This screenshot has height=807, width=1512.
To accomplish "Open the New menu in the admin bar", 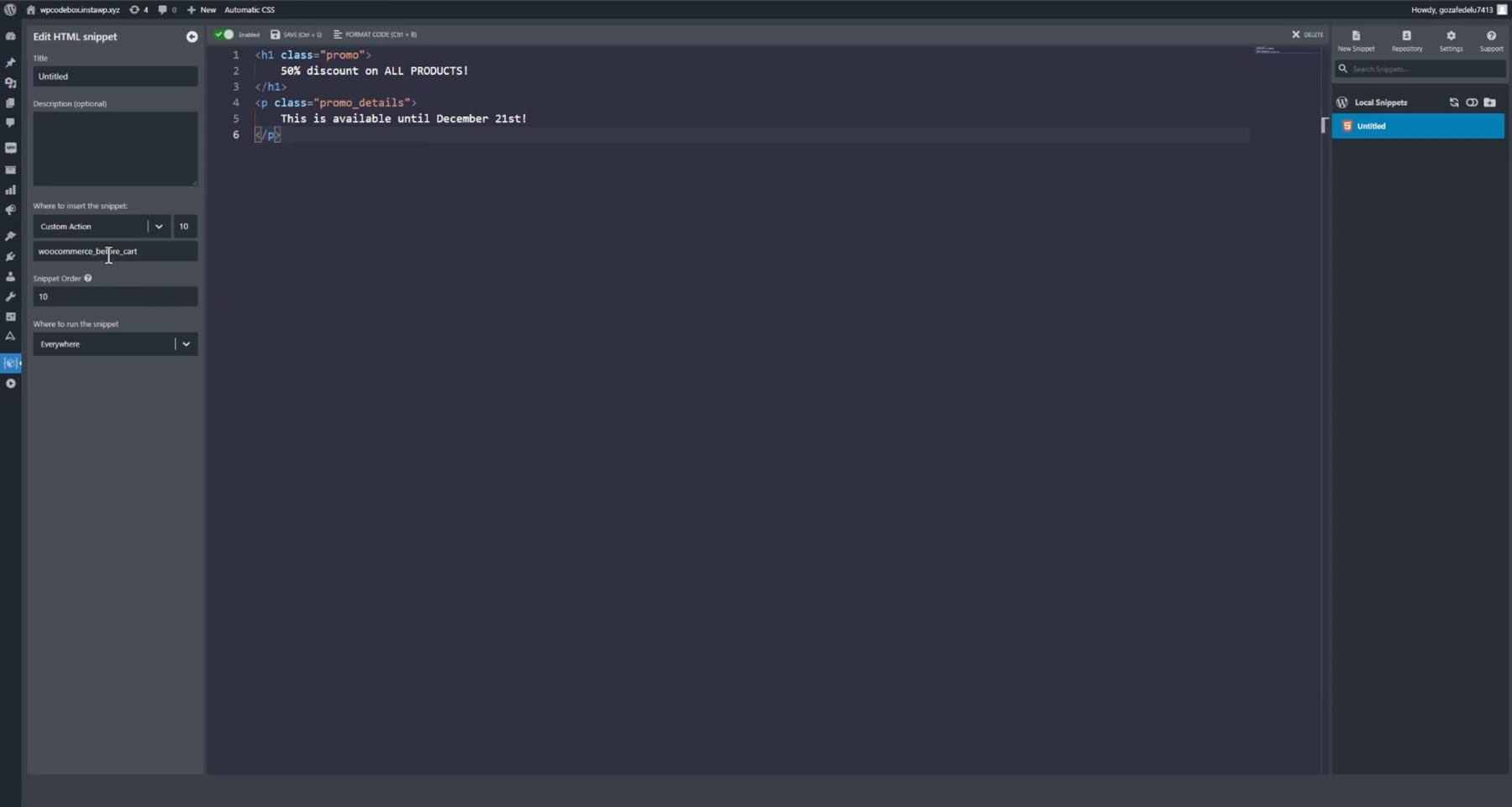I will 202,9.
